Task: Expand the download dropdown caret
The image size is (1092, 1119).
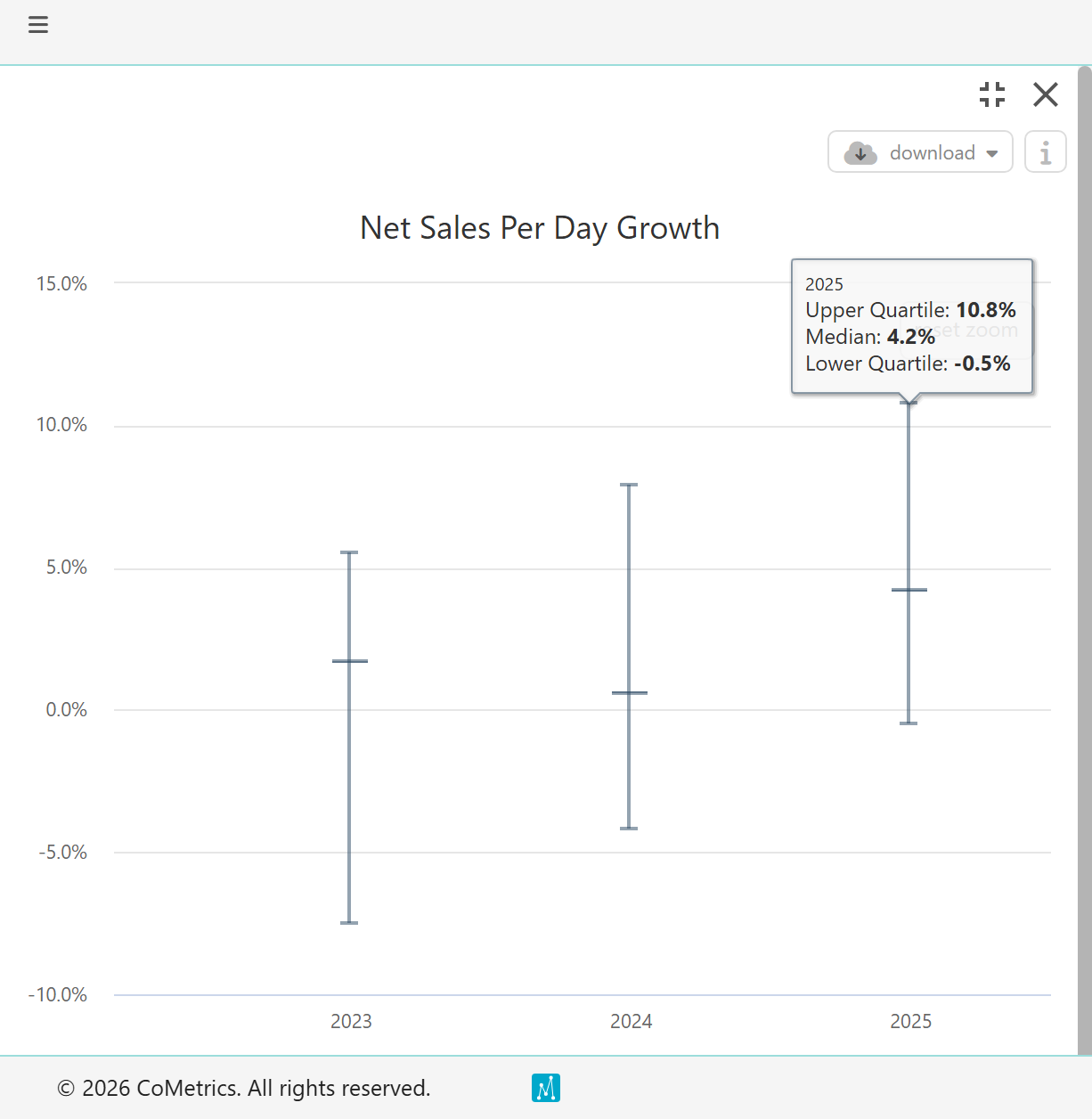Action: [x=992, y=153]
